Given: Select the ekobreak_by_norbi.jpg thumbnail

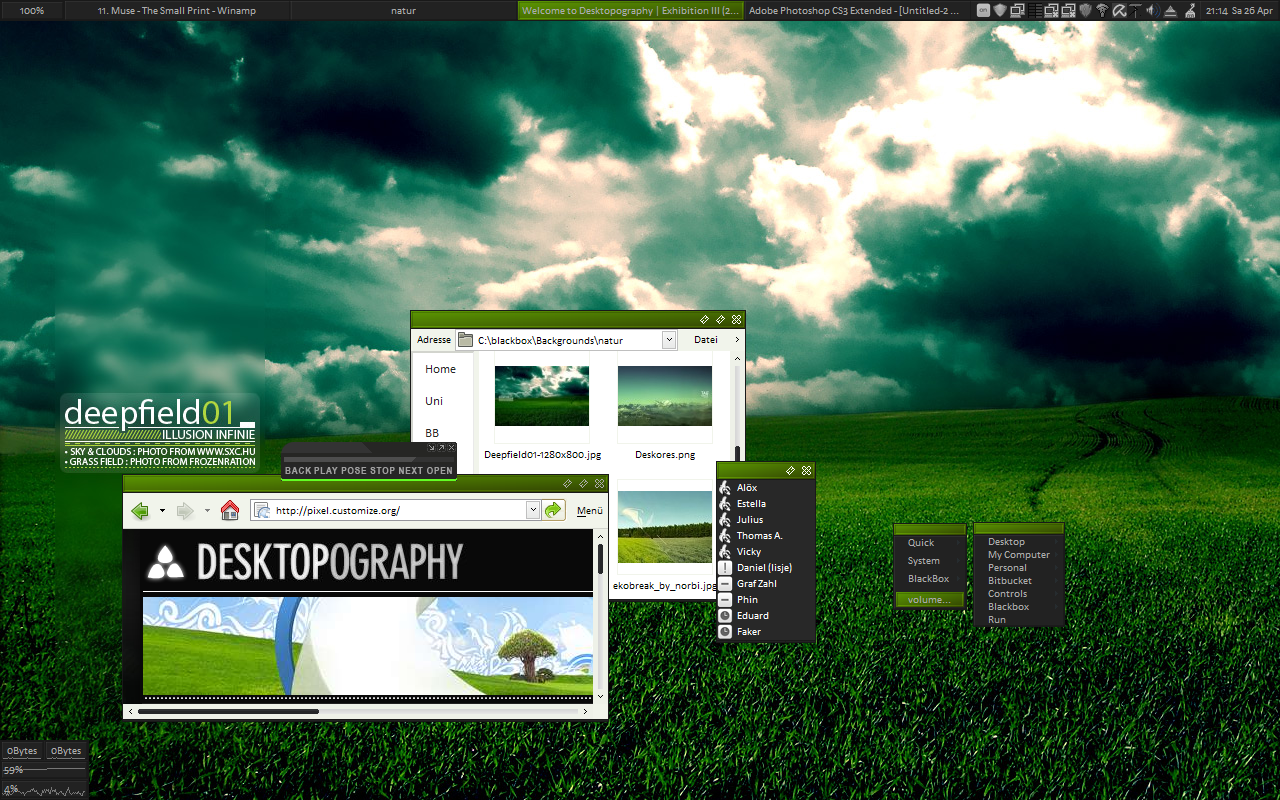Looking at the screenshot, I should [665, 527].
